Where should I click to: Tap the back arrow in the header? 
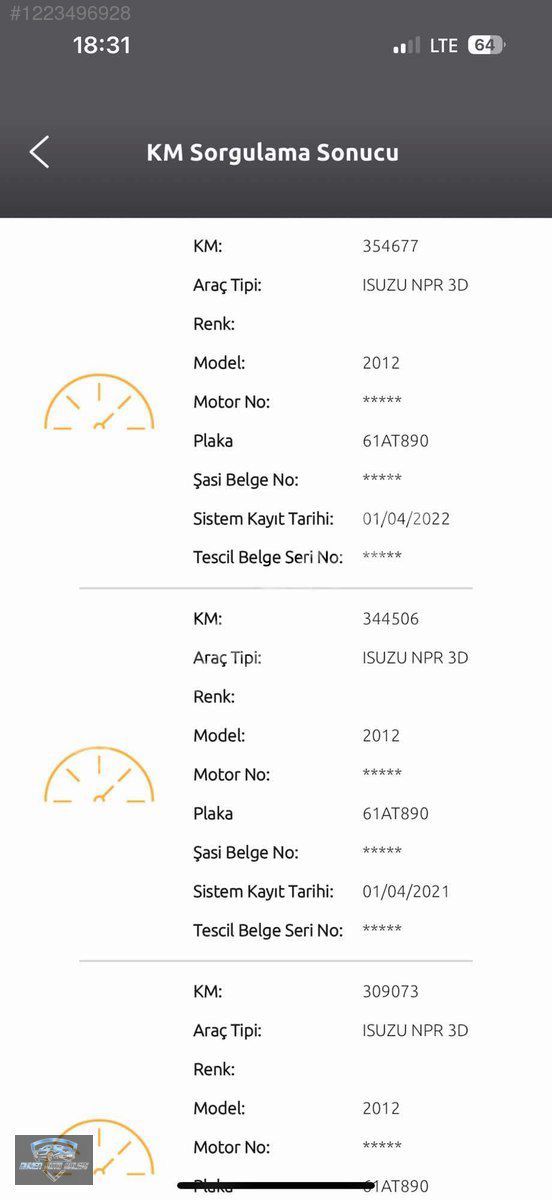coord(39,152)
